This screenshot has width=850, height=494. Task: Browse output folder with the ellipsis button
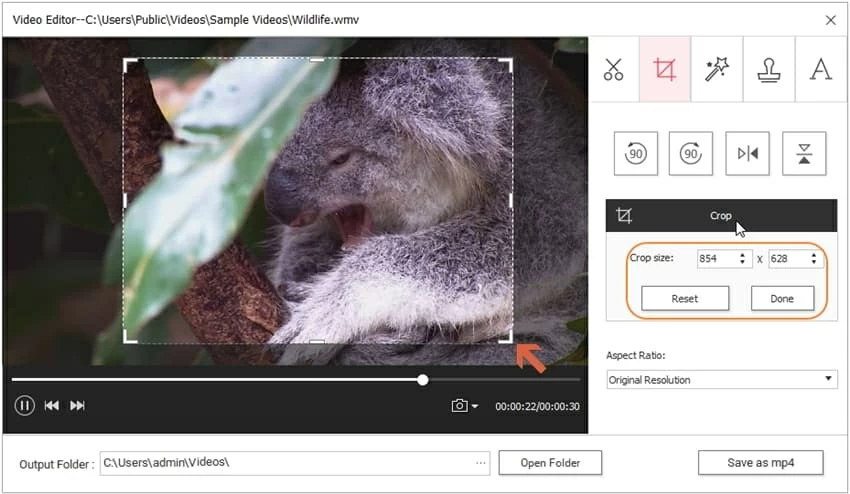(481, 463)
